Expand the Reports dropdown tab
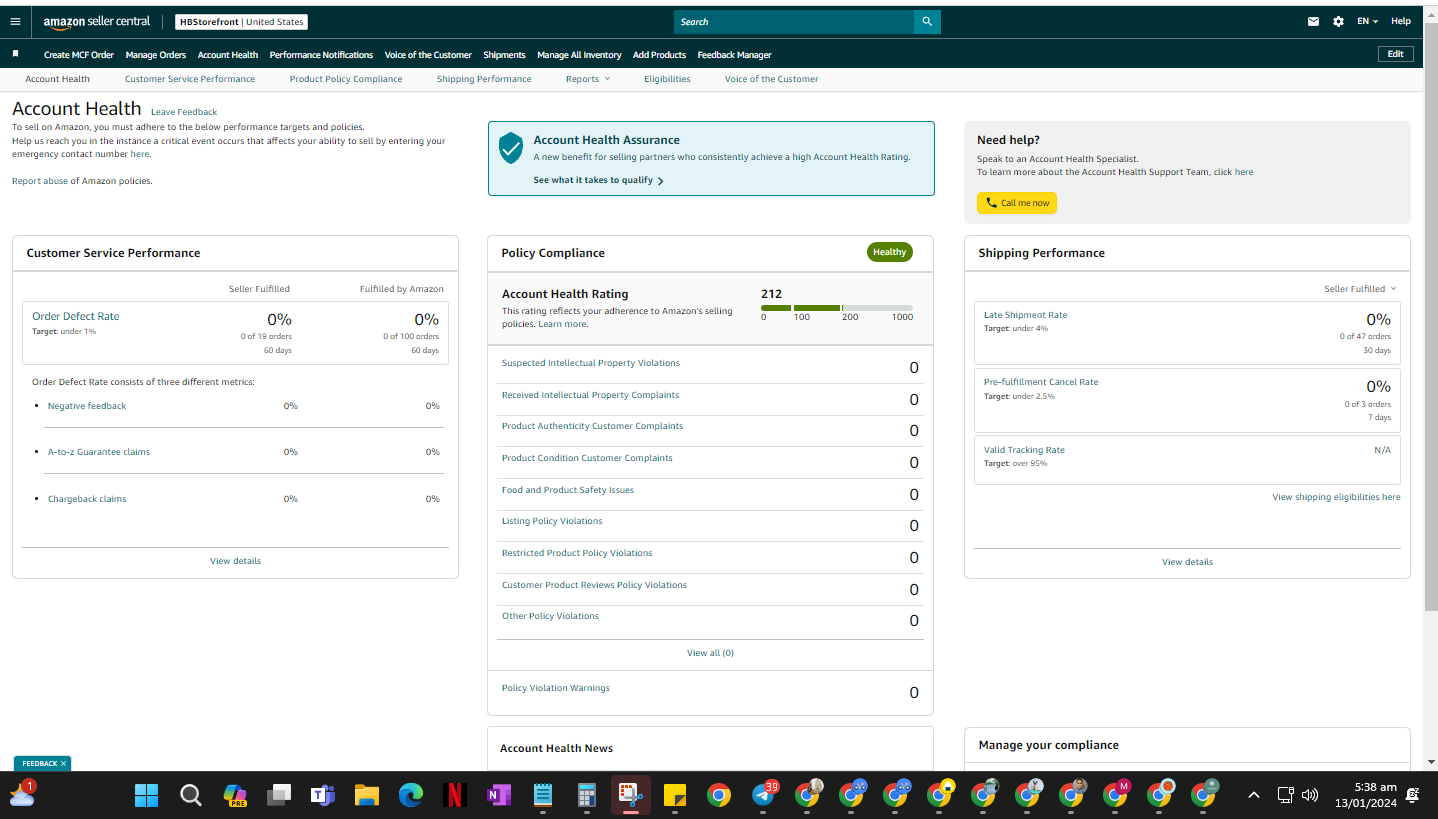The image size is (1438, 819). [588, 79]
